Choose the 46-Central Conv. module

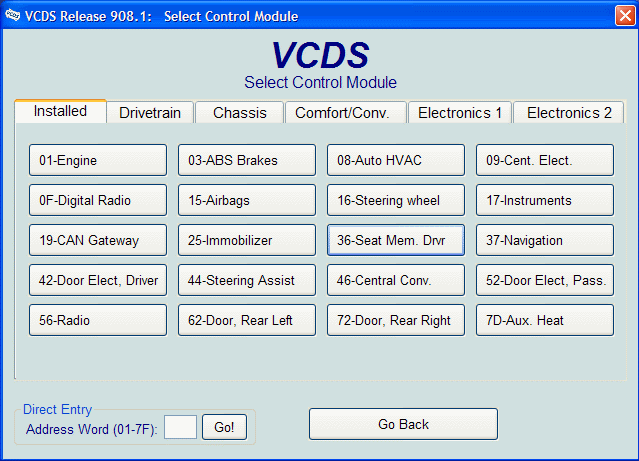click(x=396, y=280)
